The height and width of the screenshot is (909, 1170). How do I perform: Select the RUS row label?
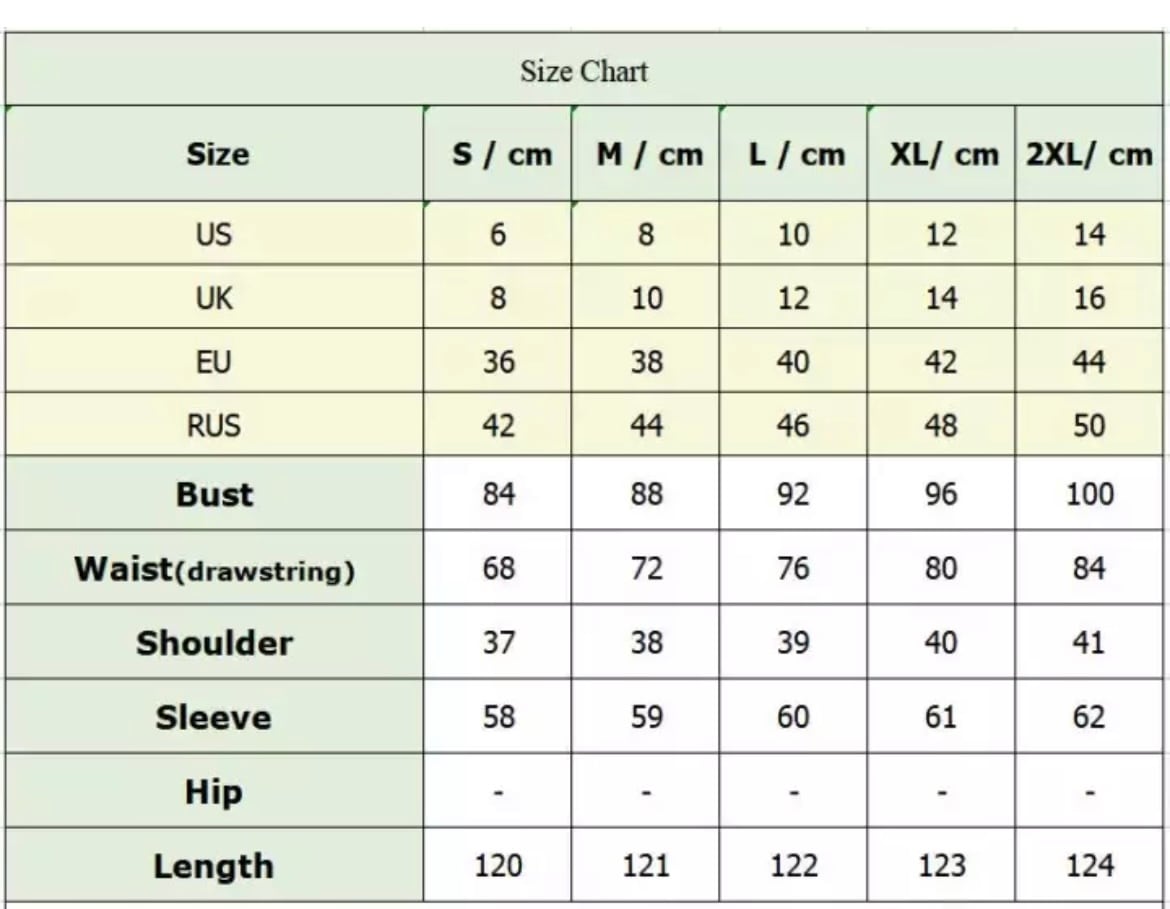[215, 424]
